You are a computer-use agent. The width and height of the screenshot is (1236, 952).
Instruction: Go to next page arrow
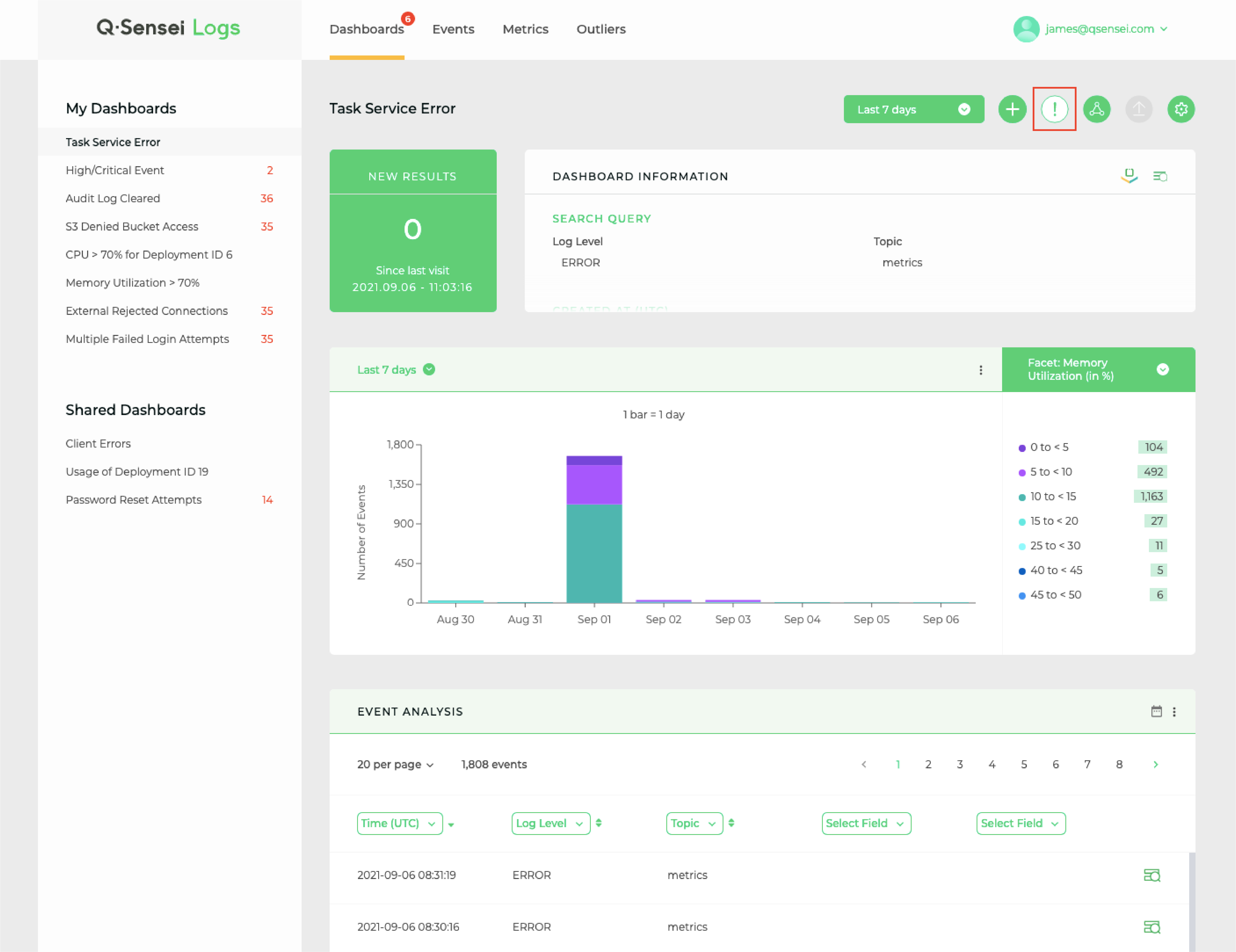click(x=1156, y=765)
